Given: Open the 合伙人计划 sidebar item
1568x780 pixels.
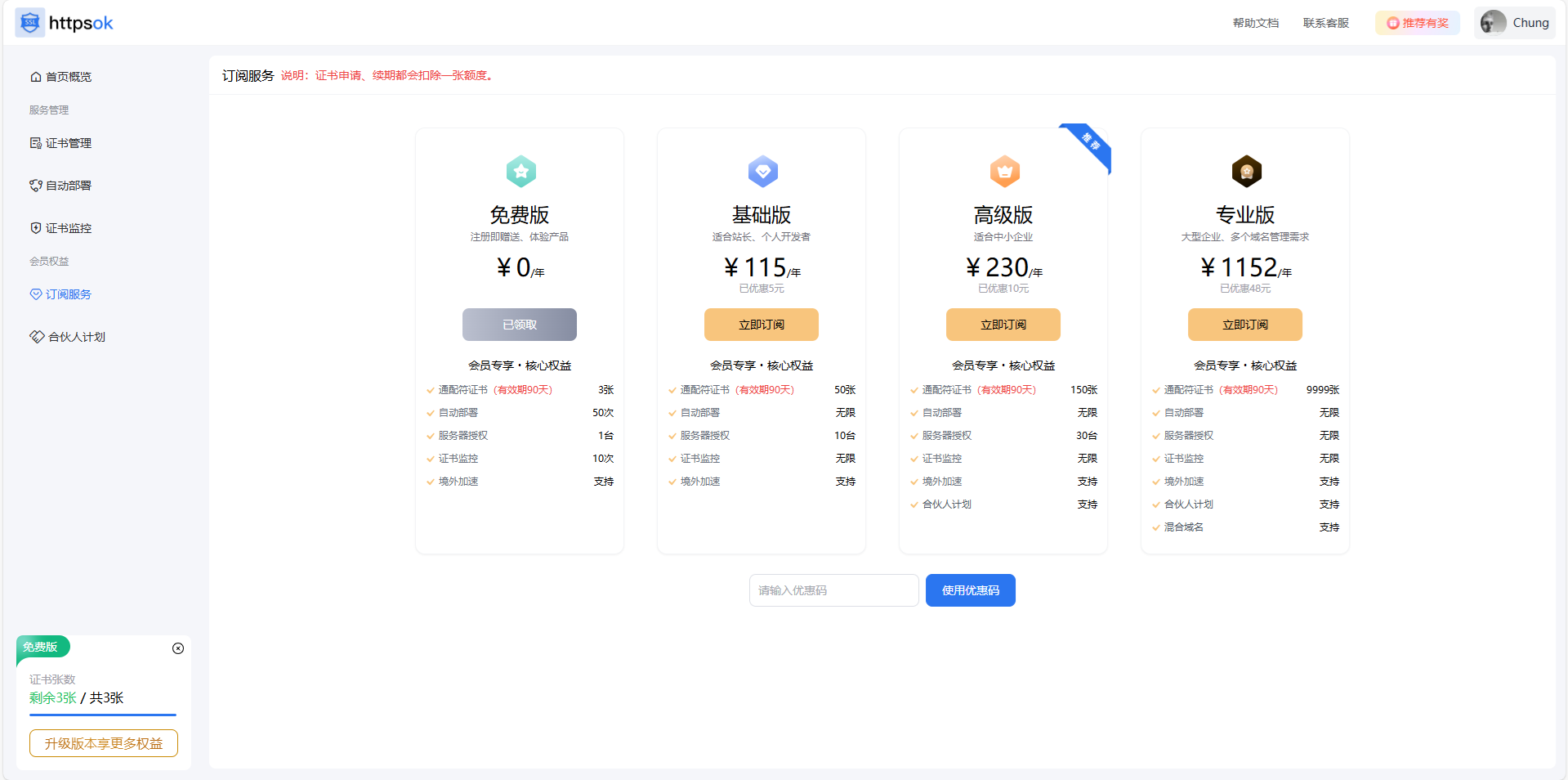Looking at the screenshot, I should [x=76, y=337].
